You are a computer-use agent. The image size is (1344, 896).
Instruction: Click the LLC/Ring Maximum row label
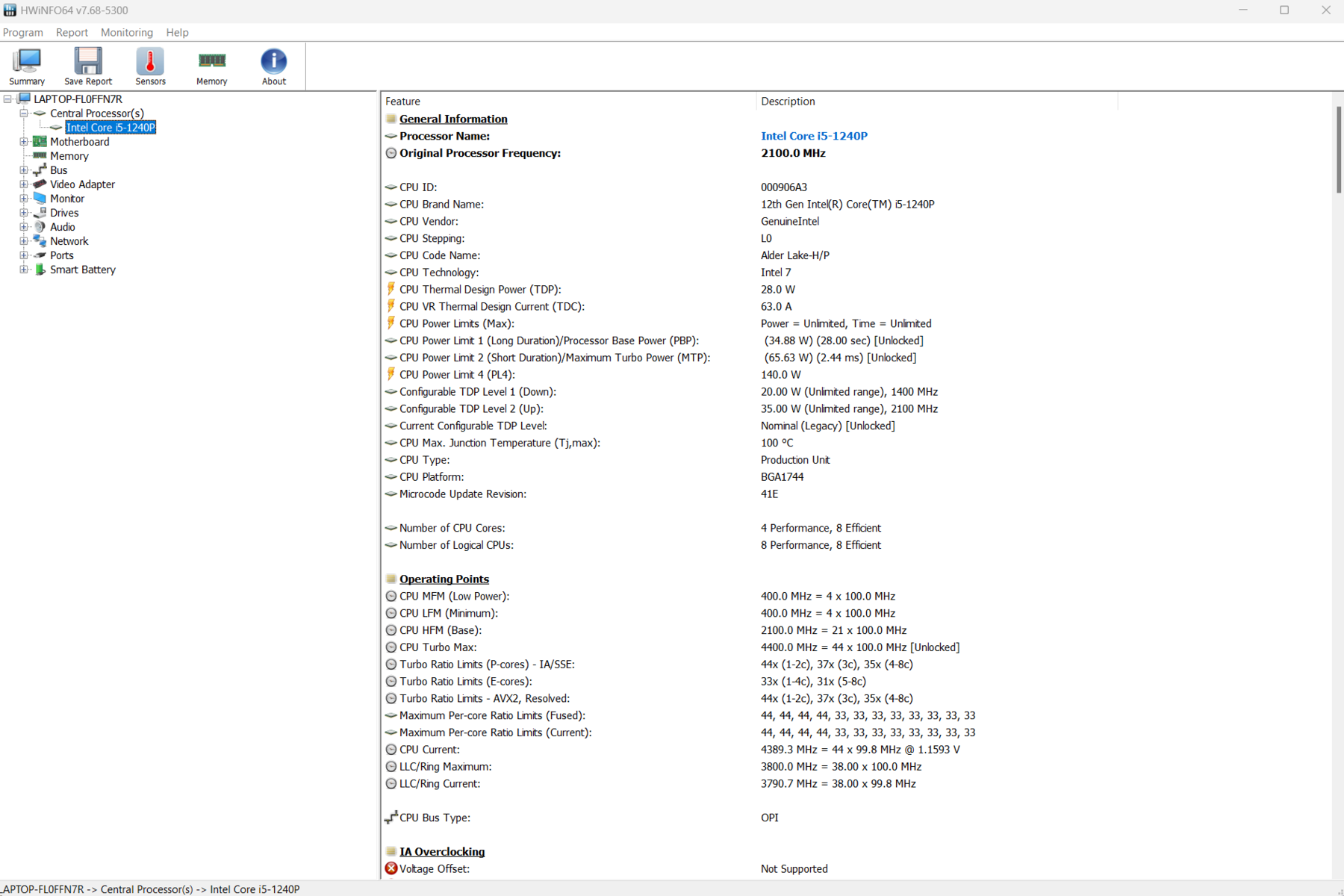445,767
